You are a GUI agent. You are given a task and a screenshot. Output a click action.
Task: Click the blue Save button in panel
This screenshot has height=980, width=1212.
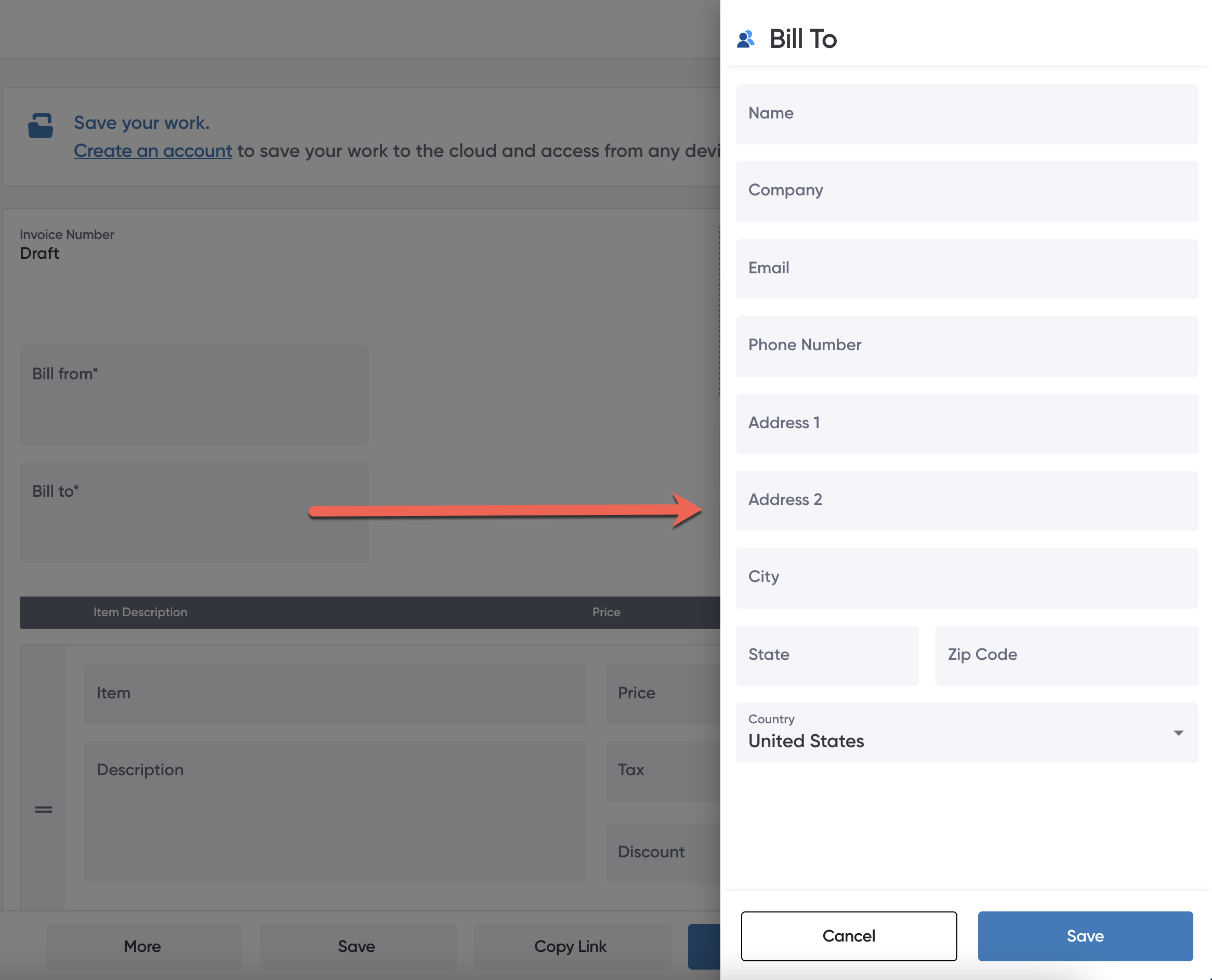(1085, 936)
